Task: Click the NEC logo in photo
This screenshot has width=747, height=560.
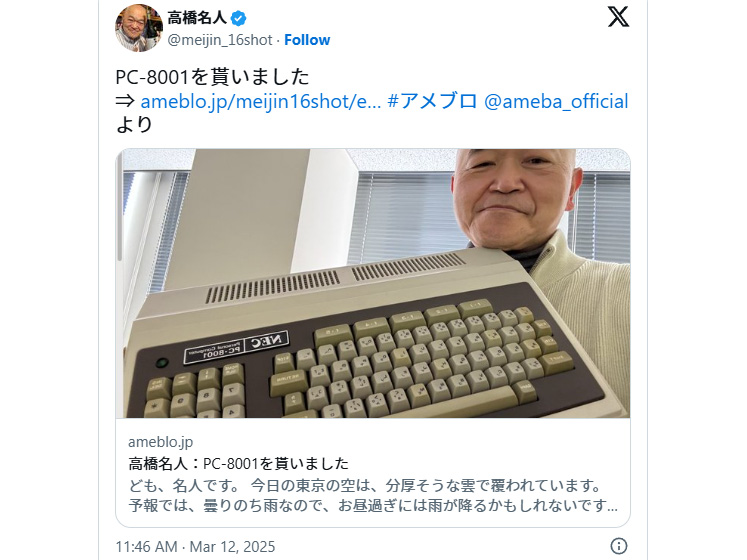Action: [267, 341]
